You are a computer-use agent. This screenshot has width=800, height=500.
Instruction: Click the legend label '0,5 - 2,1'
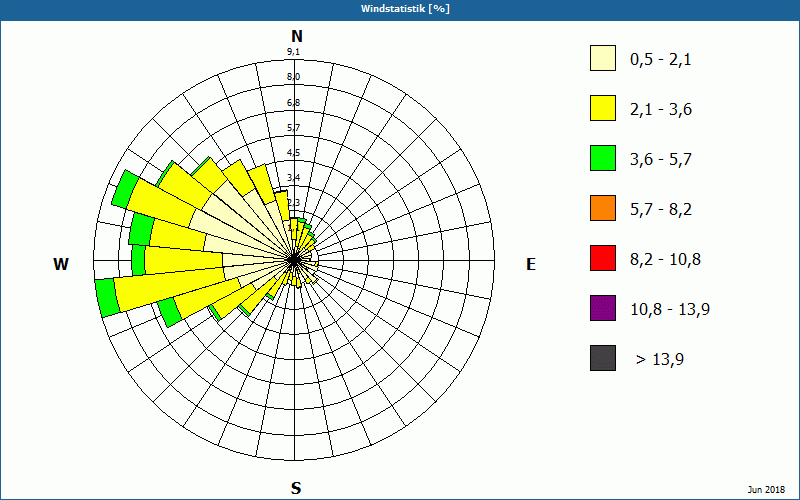coord(661,60)
